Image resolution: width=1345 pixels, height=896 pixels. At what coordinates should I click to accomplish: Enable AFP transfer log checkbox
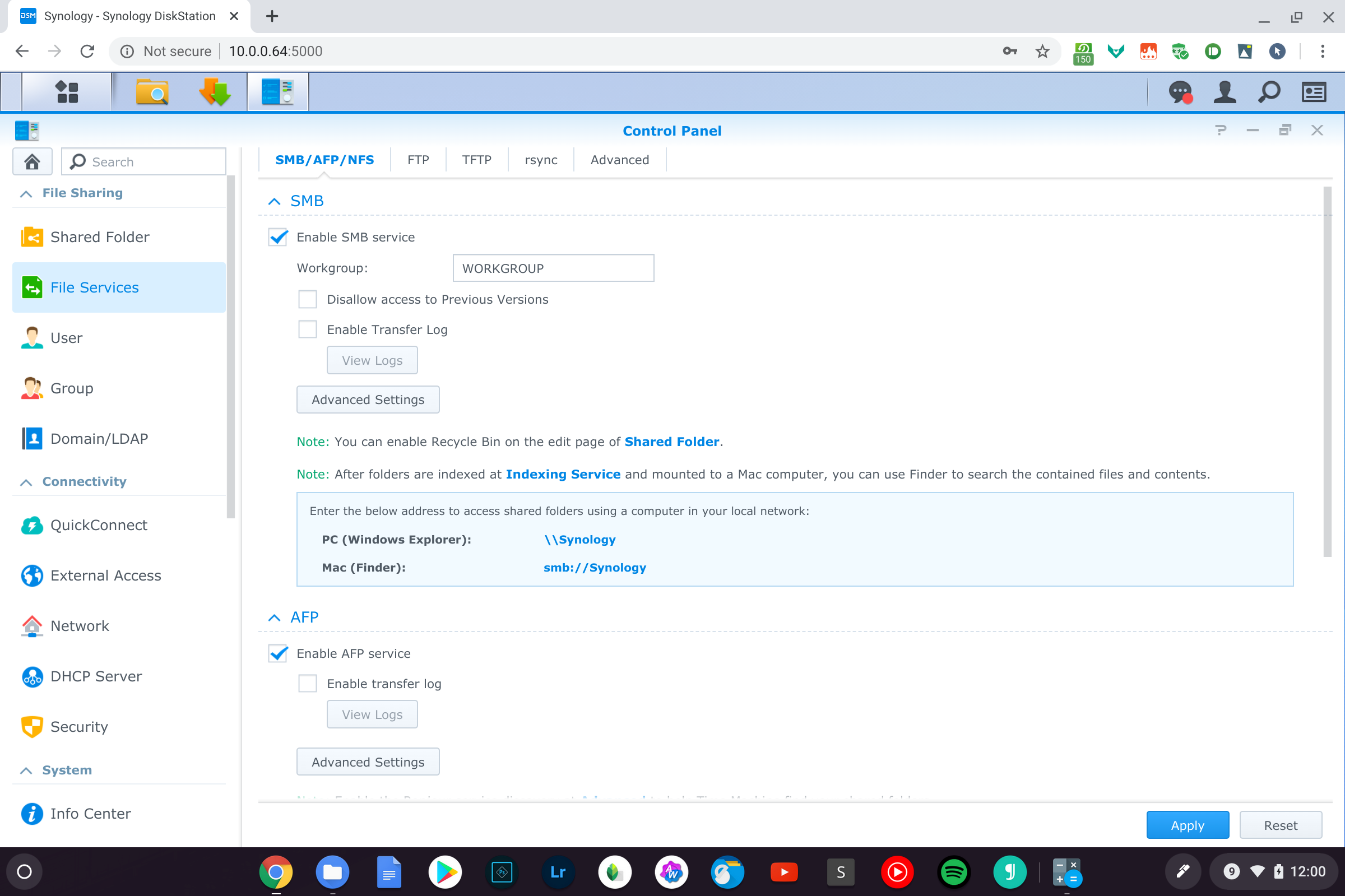pyautogui.click(x=308, y=684)
